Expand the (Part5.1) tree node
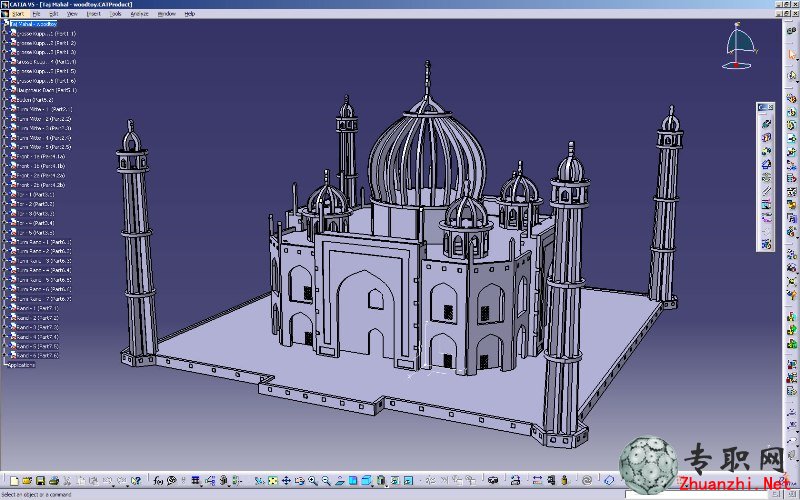Image resolution: width=800 pixels, height=500 pixels. (5, 90)
